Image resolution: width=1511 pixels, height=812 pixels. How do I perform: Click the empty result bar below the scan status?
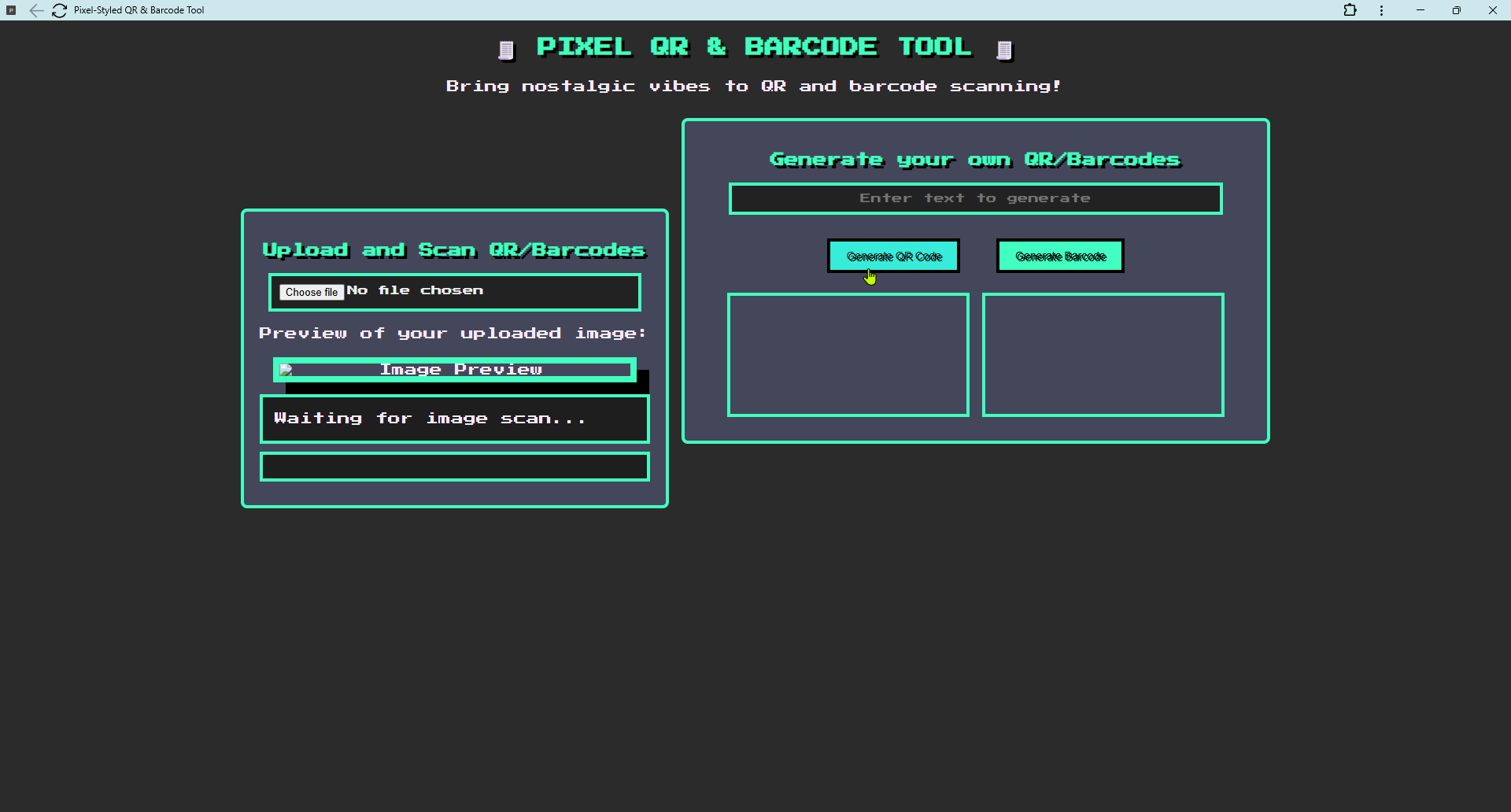pyautogui.click(x=454, y=467)
